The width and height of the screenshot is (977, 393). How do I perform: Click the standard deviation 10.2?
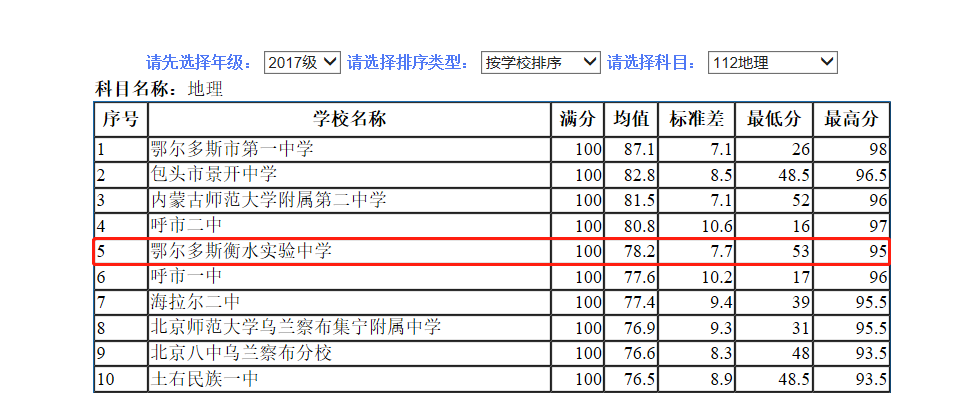coord(717,278)
